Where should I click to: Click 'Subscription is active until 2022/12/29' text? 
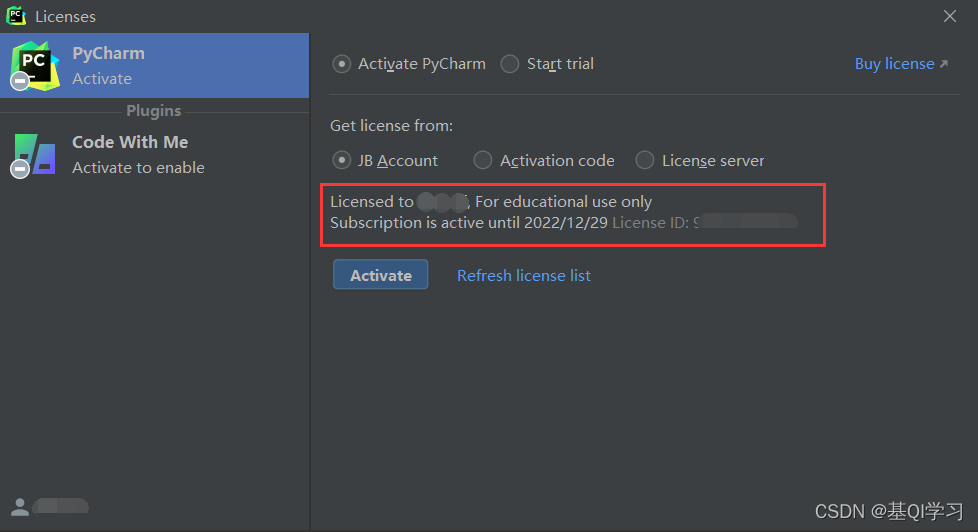point(468,223)
